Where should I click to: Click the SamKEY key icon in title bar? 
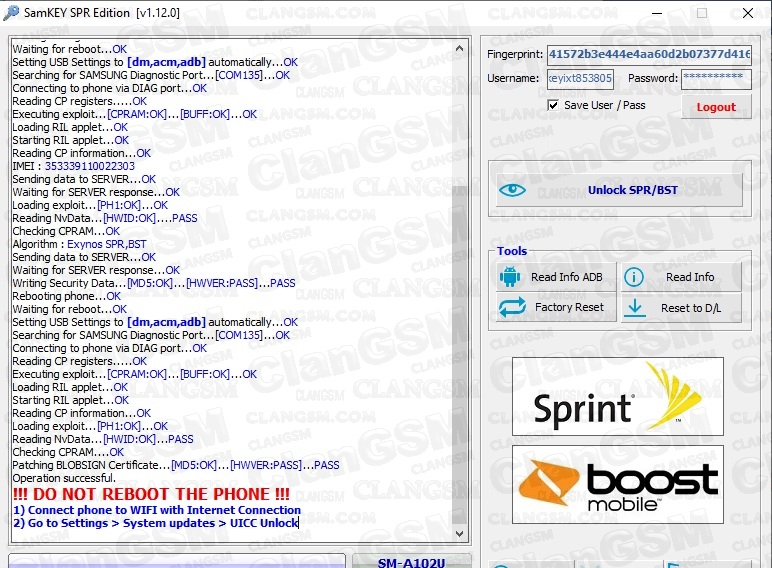[x=11, y=12]
